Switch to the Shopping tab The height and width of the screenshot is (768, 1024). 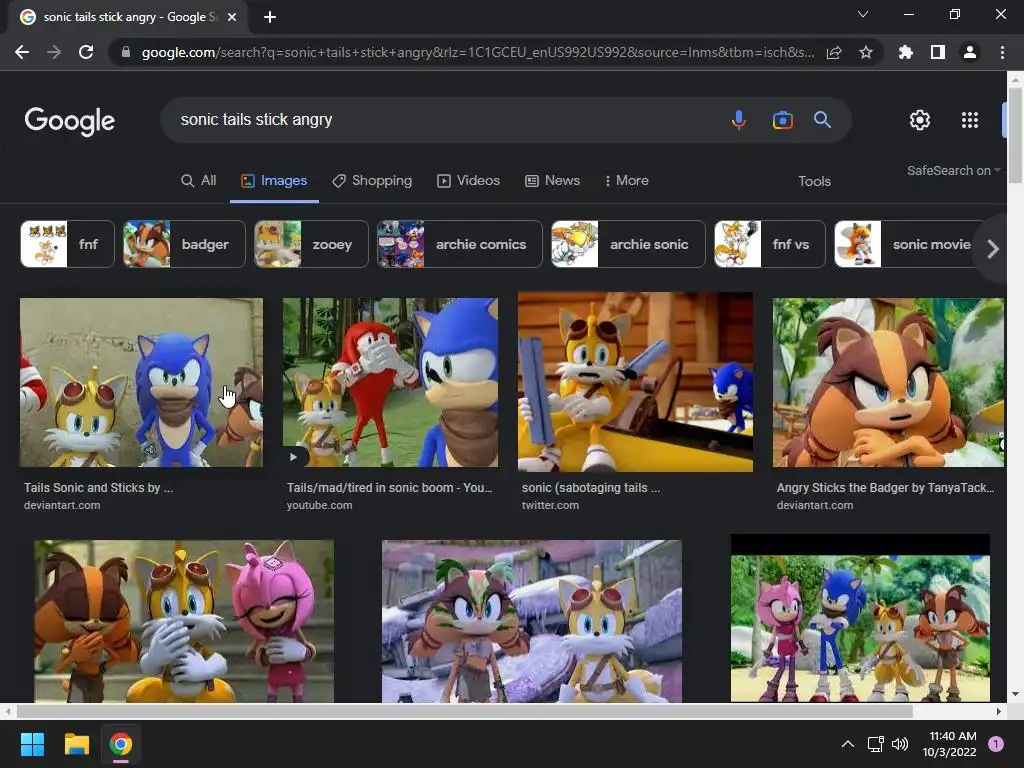coord(372,181)
